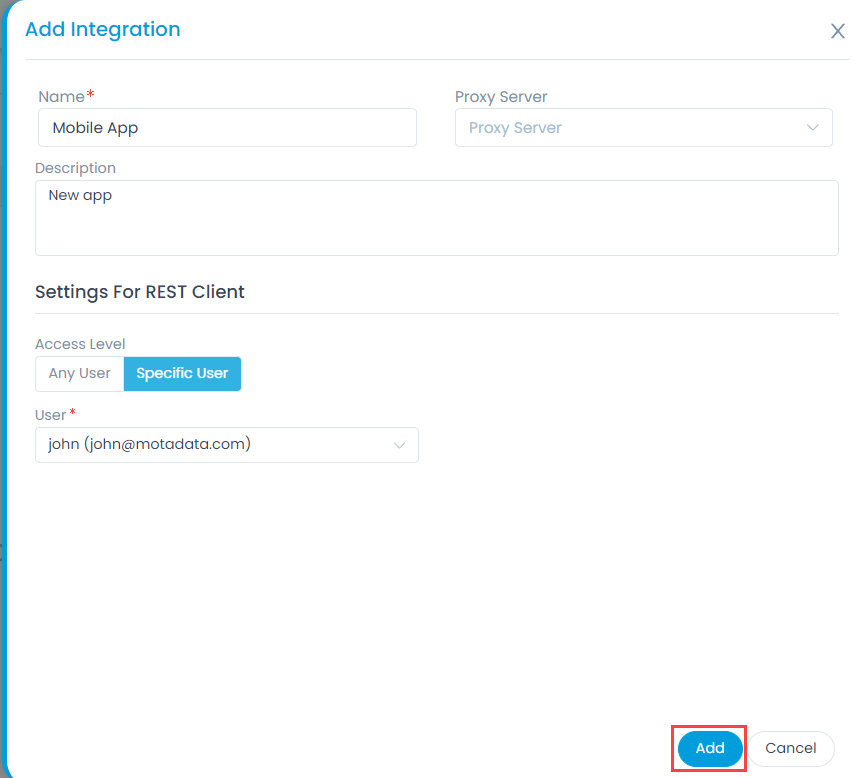Expand the User selection dropdown
Screen dimensions: 862x778
(227, 445)
